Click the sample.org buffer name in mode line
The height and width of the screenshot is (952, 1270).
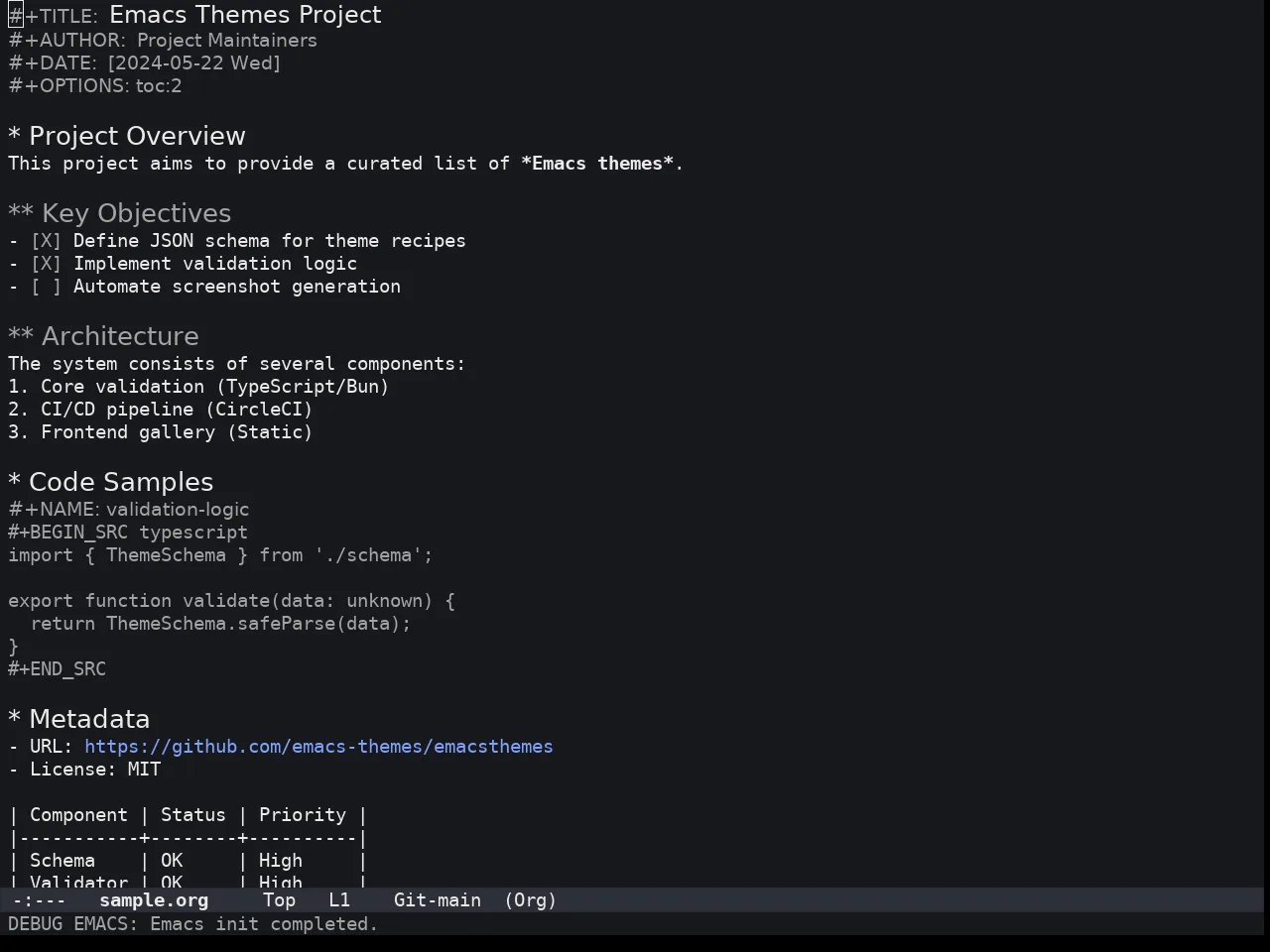[x=154, y=900]
